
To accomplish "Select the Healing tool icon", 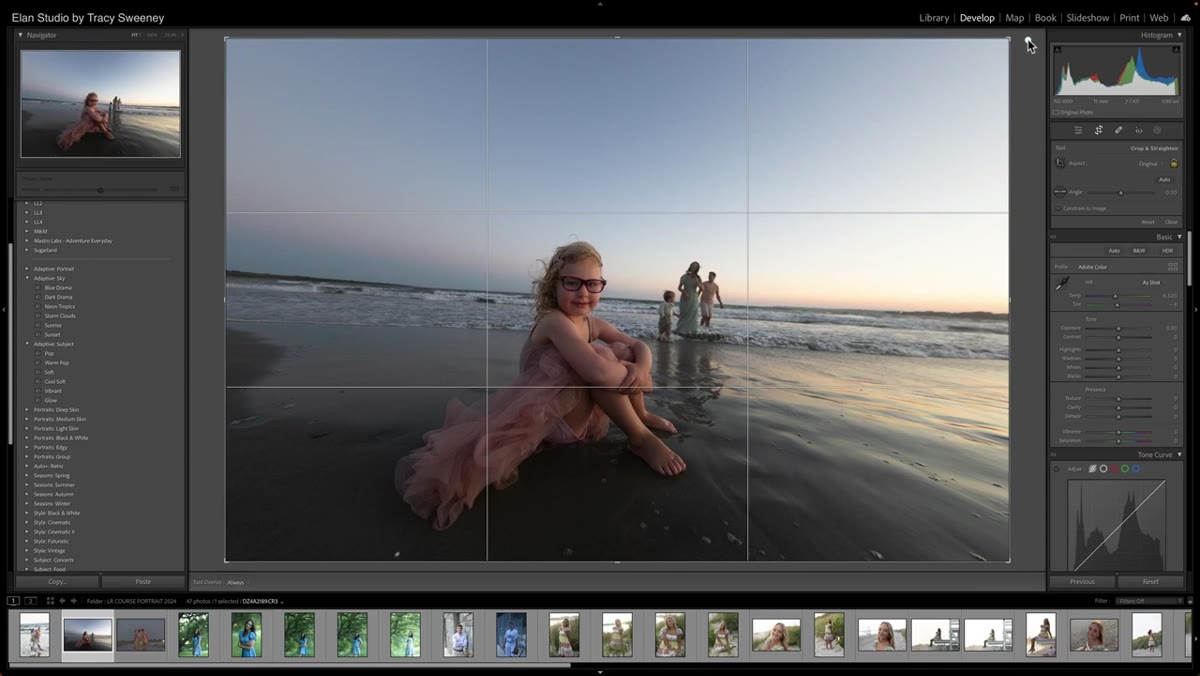I will tap(1118, 130).
